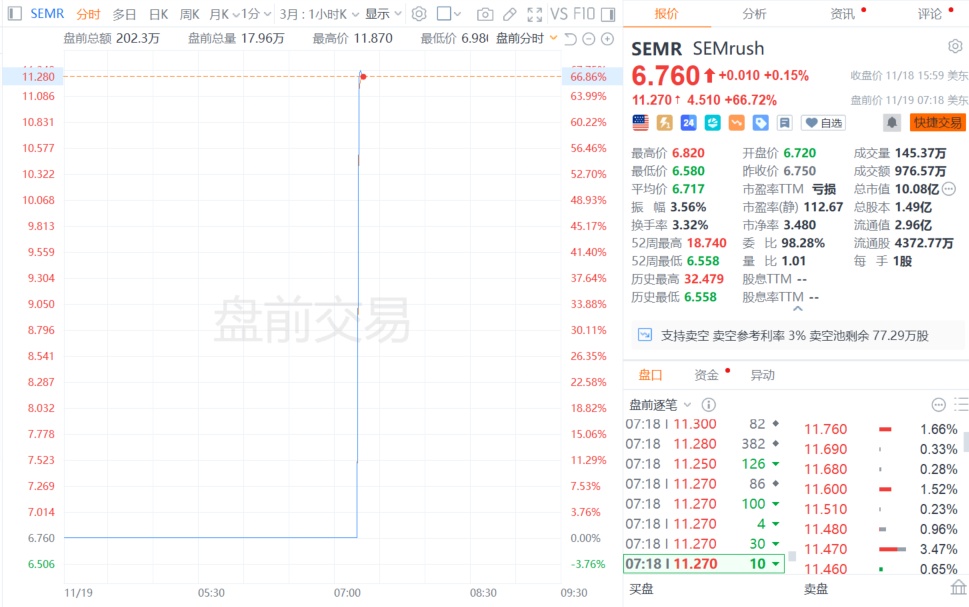Viewport: 969px width, 607px height.
Task: Zoom out the chart with minus icon
Action: pos(589,39)
